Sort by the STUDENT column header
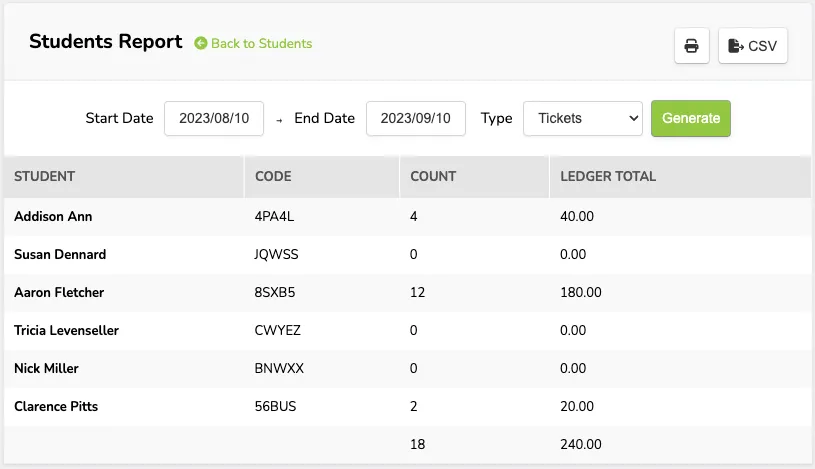Image resolution: width=815 pixels, height=469 pixels. tap(45, 176)
